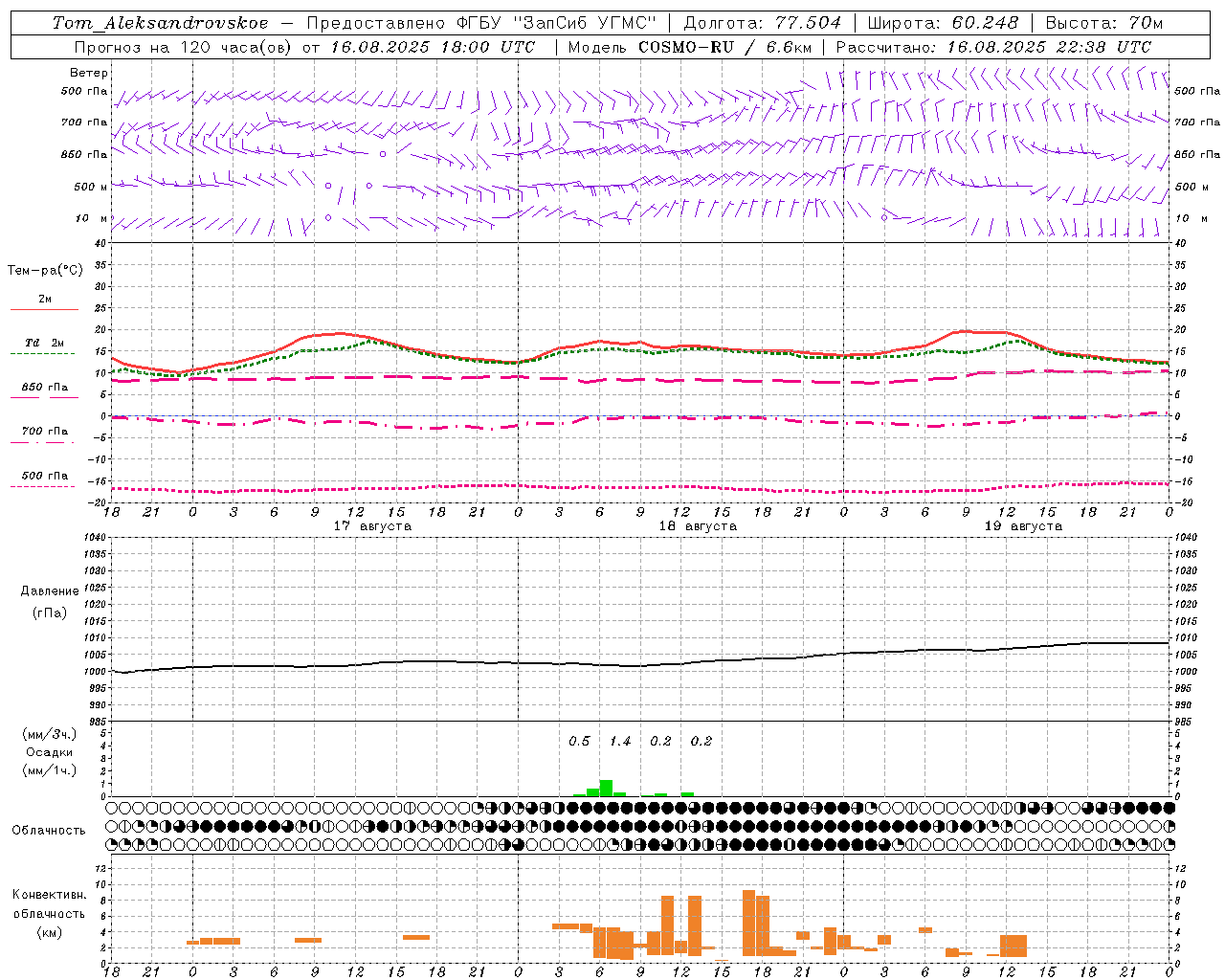Click the Давление pressure panel title
This screenshot has width=1225, height=980.
coord(50,591)
